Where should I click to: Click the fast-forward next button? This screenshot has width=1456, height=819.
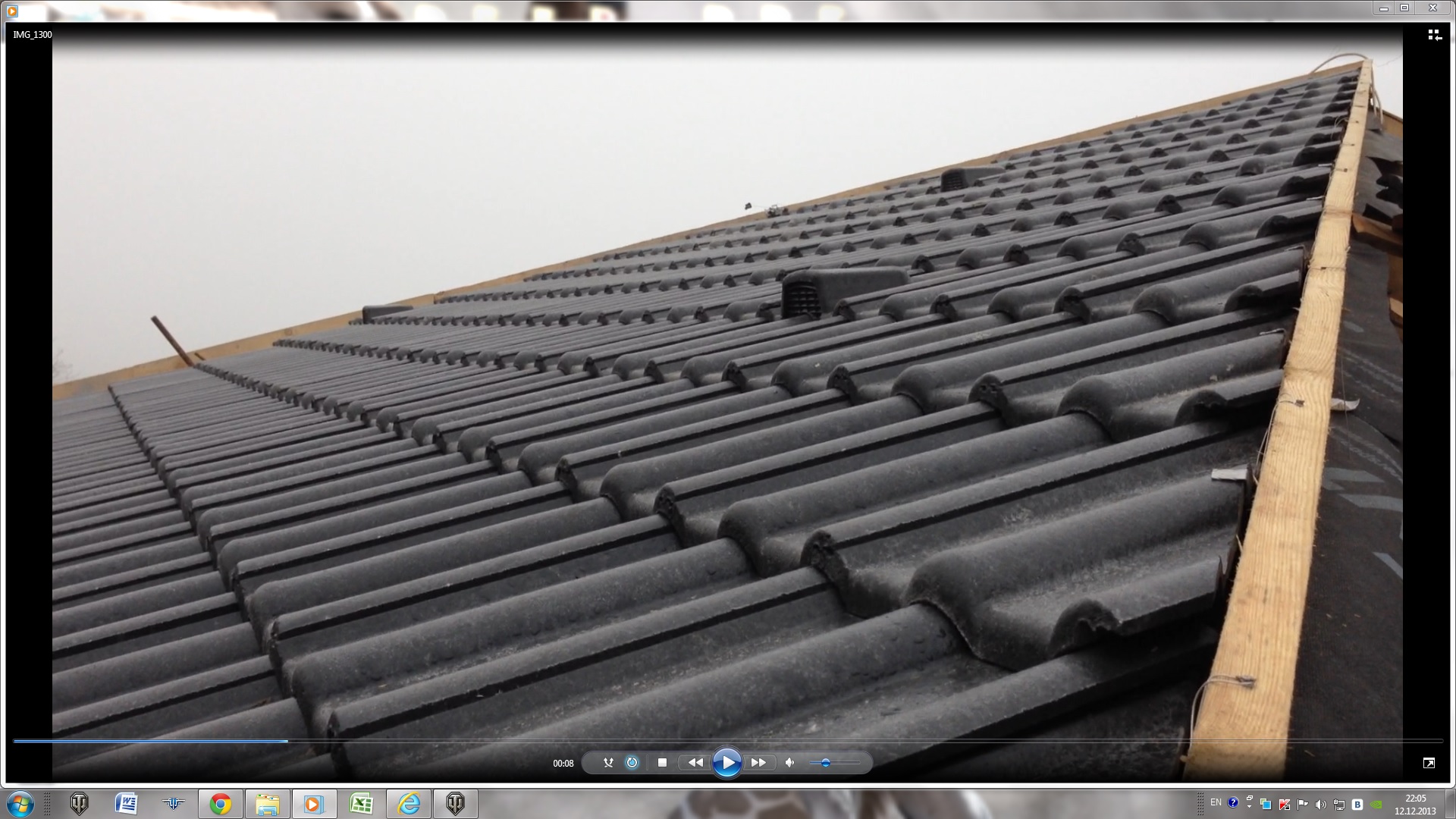click(758, 763)
